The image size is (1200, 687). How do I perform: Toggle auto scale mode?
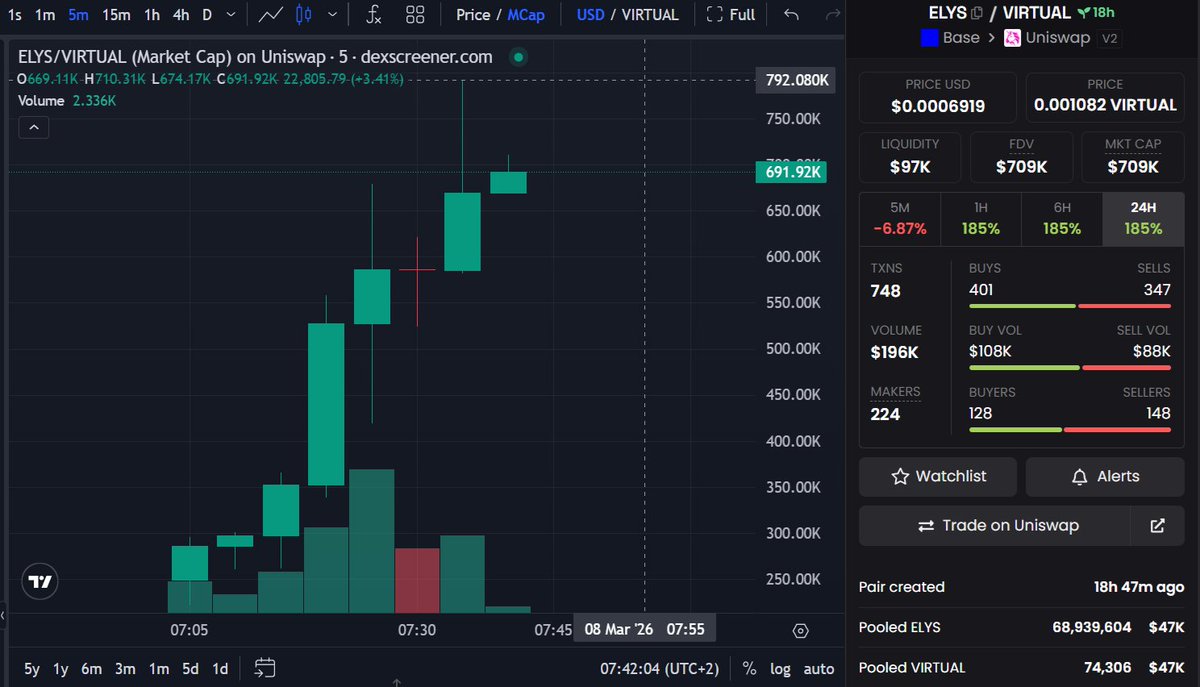click(x=819, y=668)
